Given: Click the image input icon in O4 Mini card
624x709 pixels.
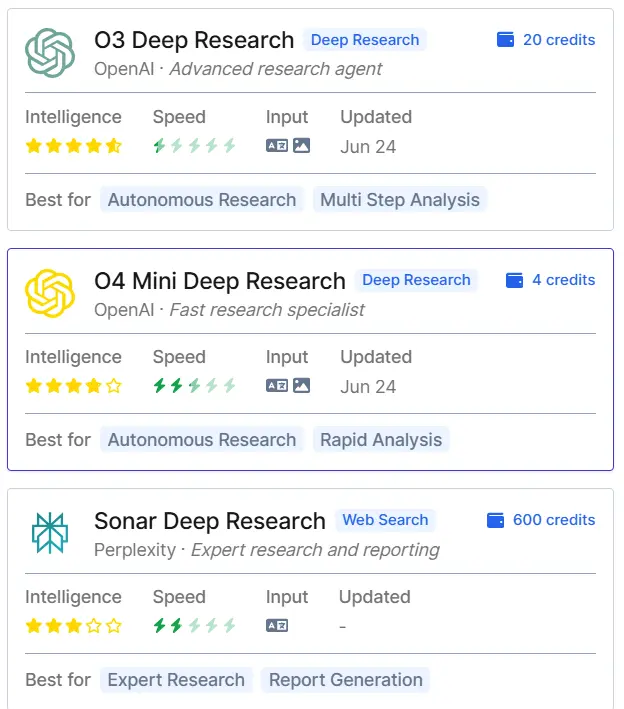Looking at the screenshot, I should coord(302,386).
